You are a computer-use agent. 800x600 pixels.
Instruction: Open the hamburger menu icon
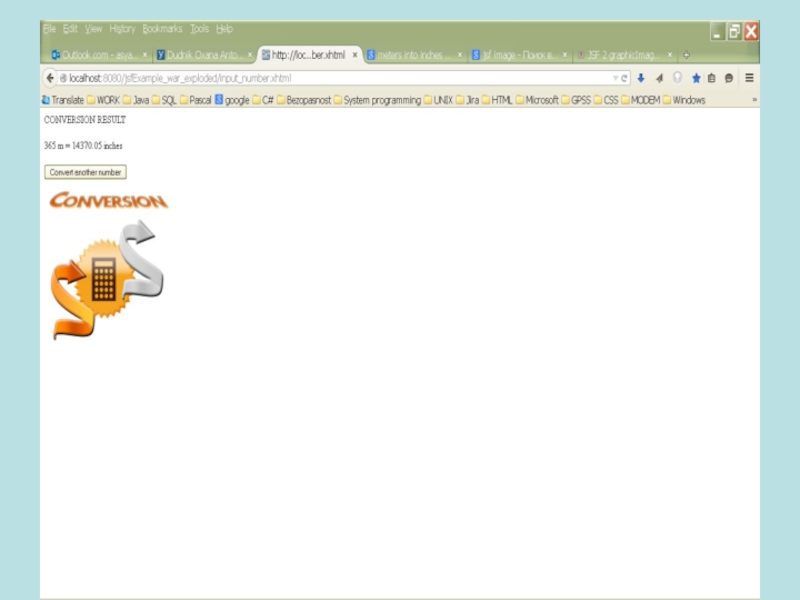pos(749,78)
